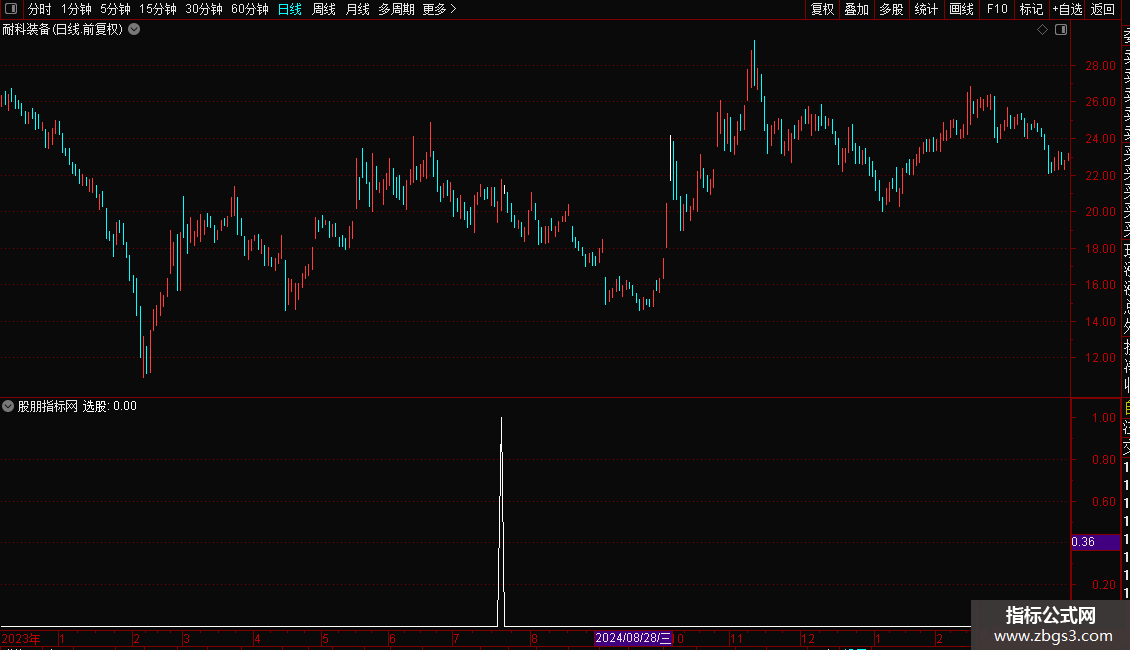This screenshot has height=650, width=1130.
Task: Open the 复权 adjustment option
Action: tap(822, 9)
